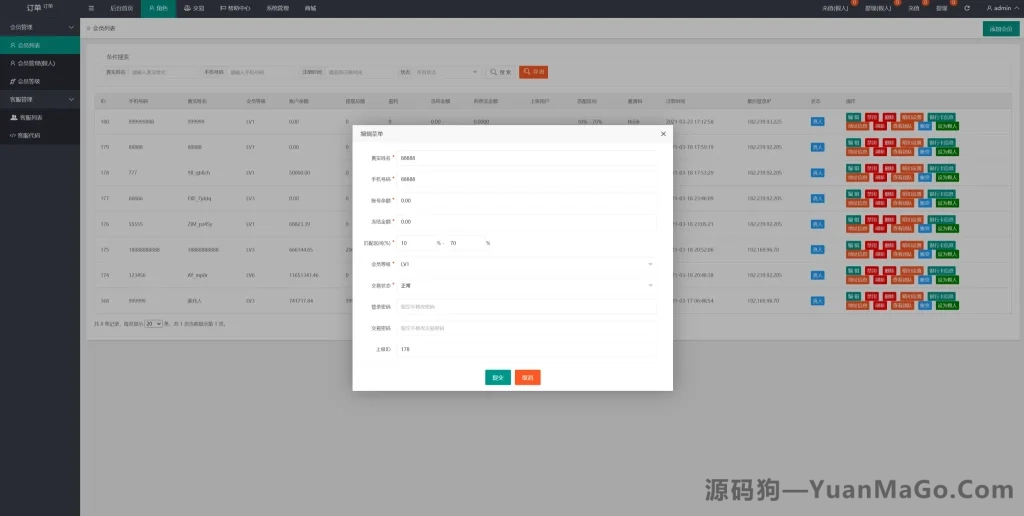Open the second 会员 sidebar item with person icon
1024x516 pixels.
pyautogui.click(x=40, y=63)
